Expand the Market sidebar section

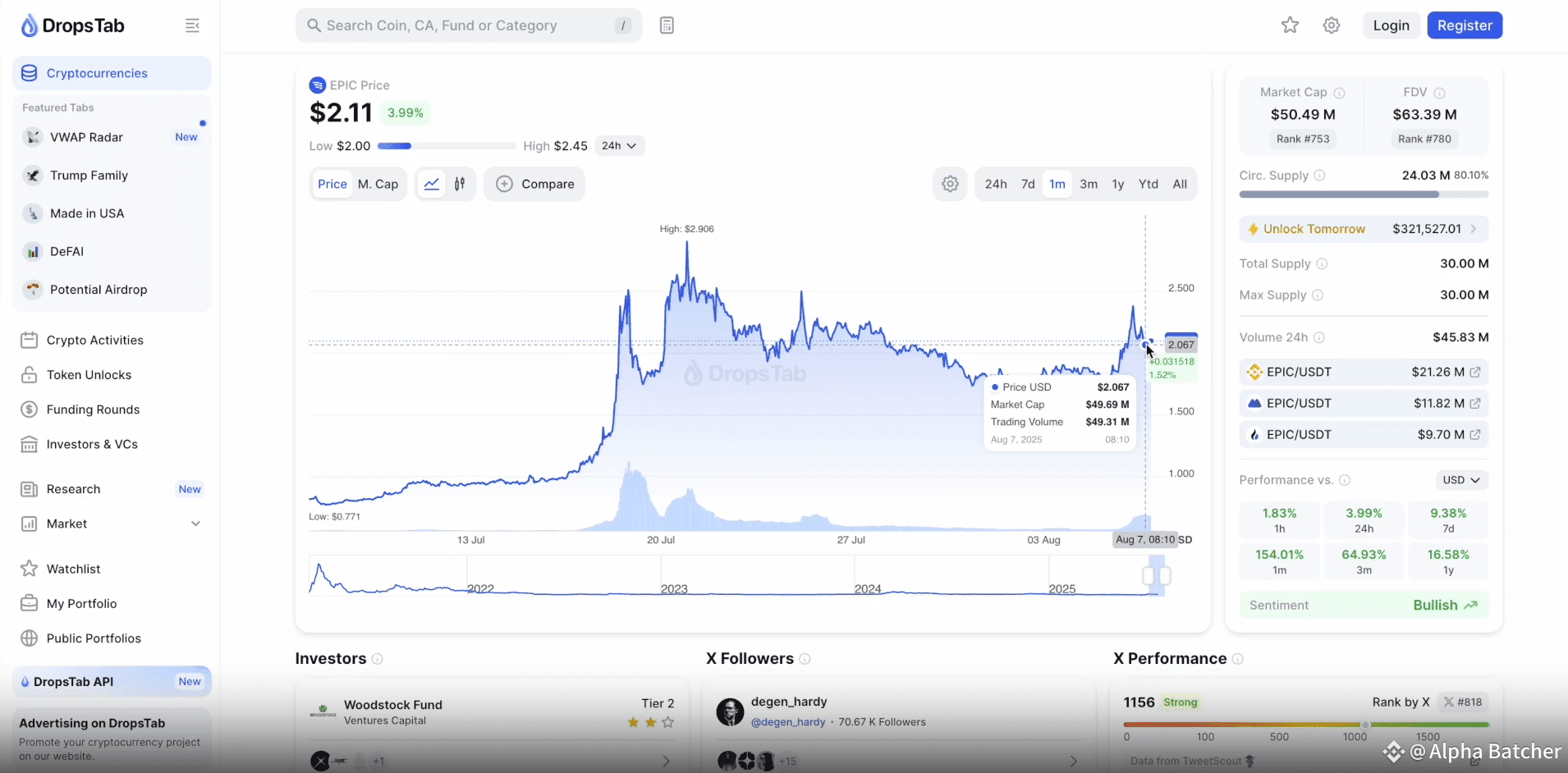click(195, 524)
